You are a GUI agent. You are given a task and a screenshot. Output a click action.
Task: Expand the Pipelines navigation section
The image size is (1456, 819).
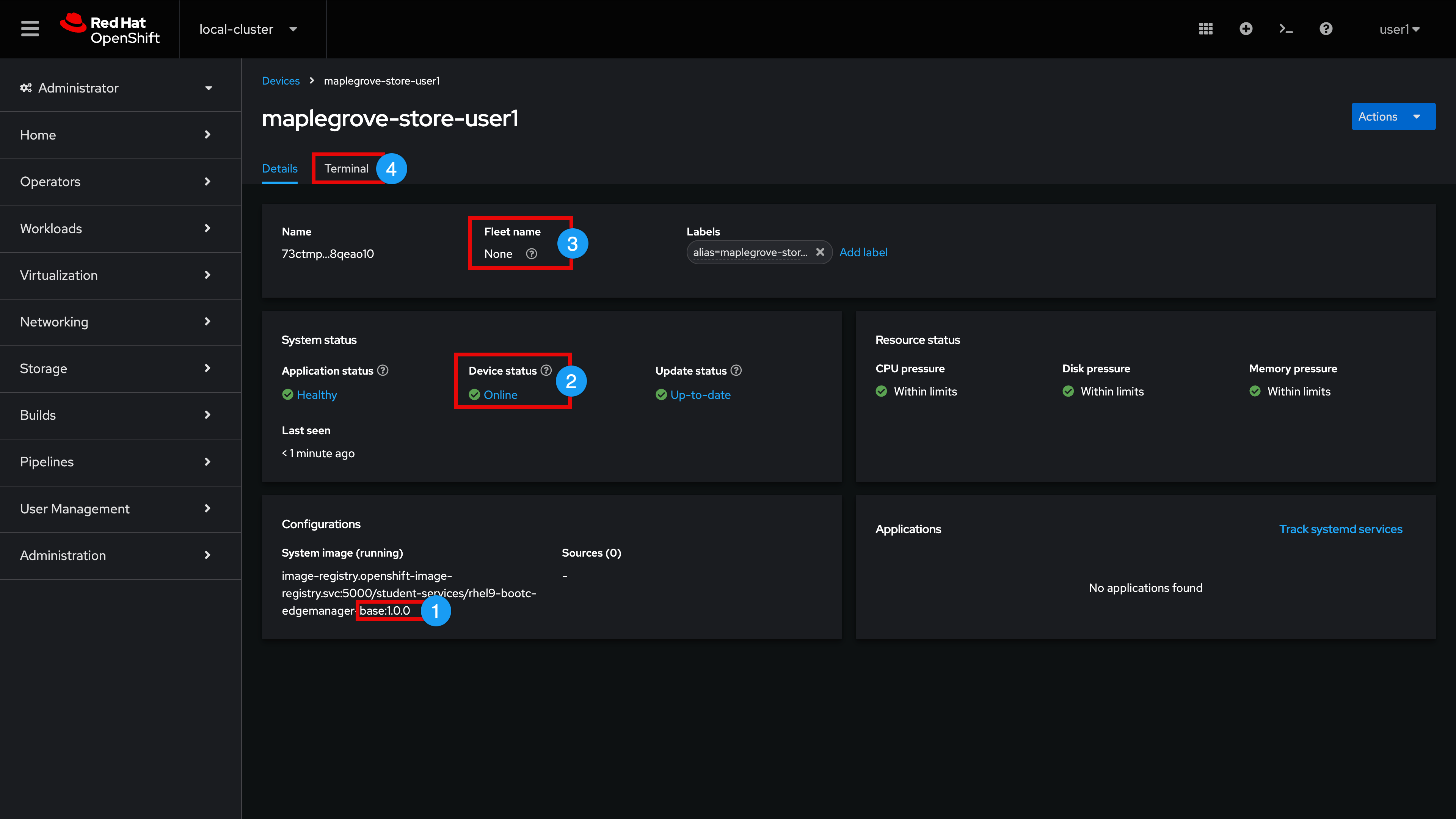point(121,462)
